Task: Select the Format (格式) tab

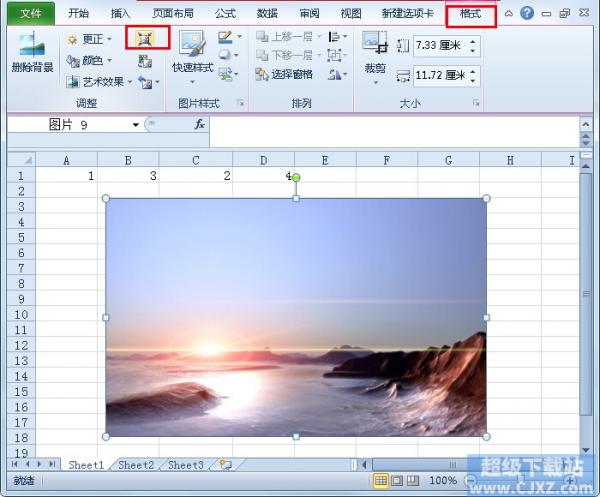Action: (x=471, y=14)
